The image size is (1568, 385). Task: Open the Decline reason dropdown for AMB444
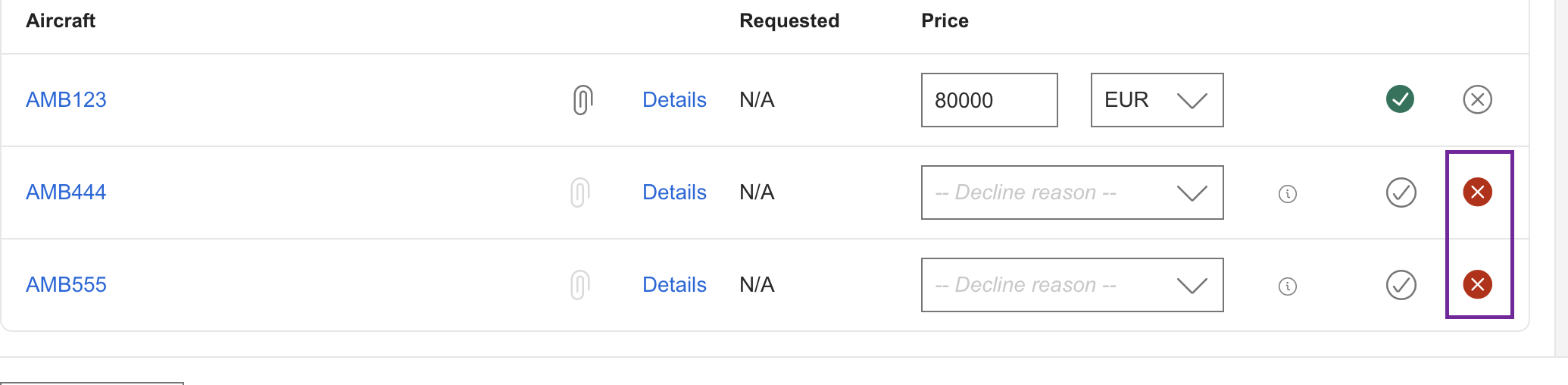pos(1072,192)
